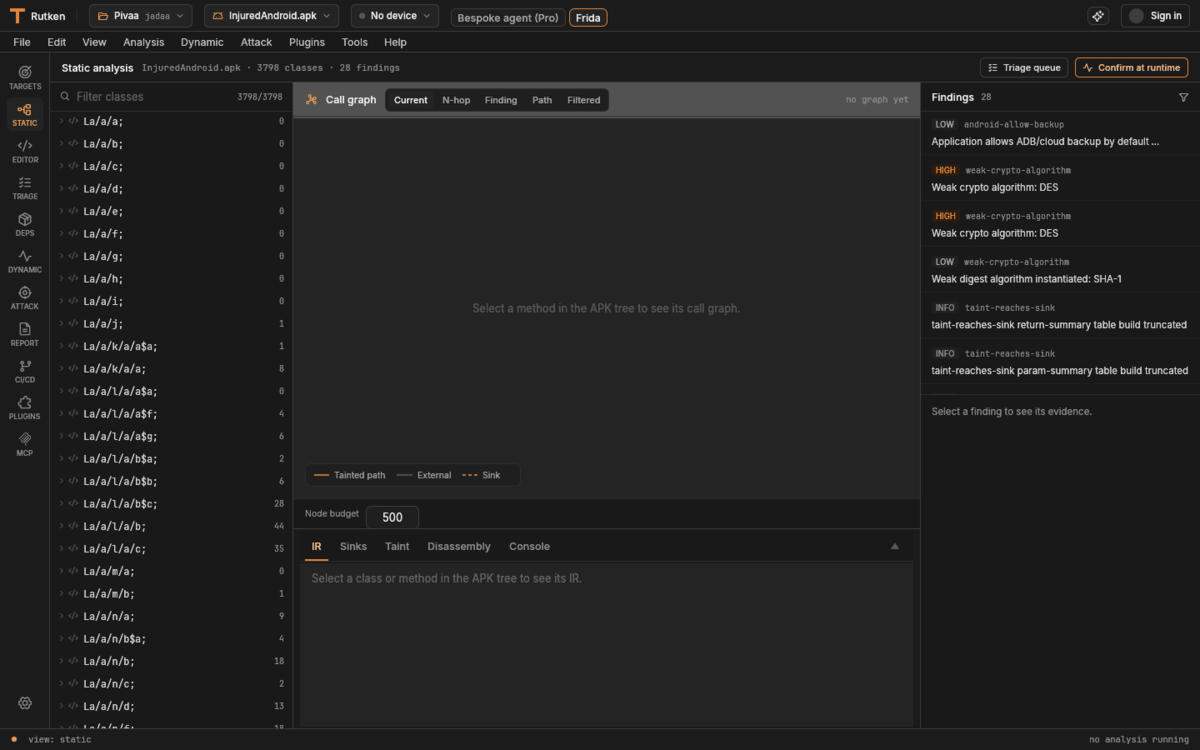Select the Frida mode toggle

[588, 17]
